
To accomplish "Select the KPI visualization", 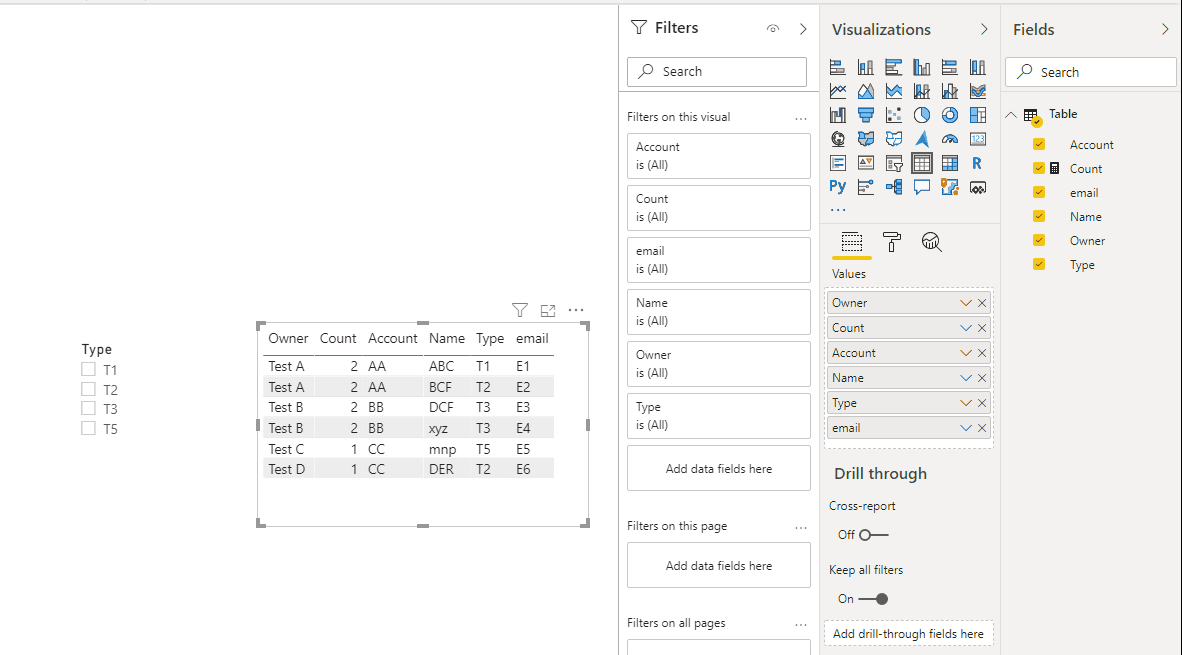I will 865,163.
